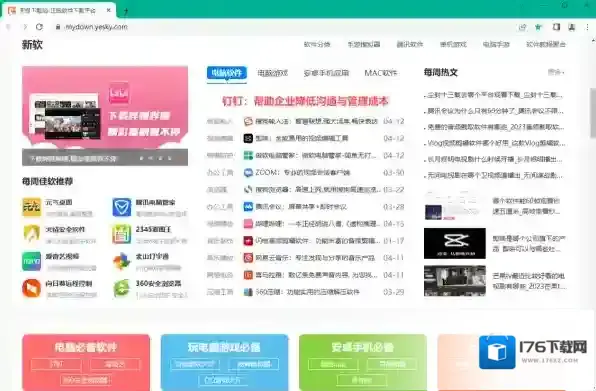
Task: Open the browser profile icon
Action: pyautogui.click(x=572, y=27)
